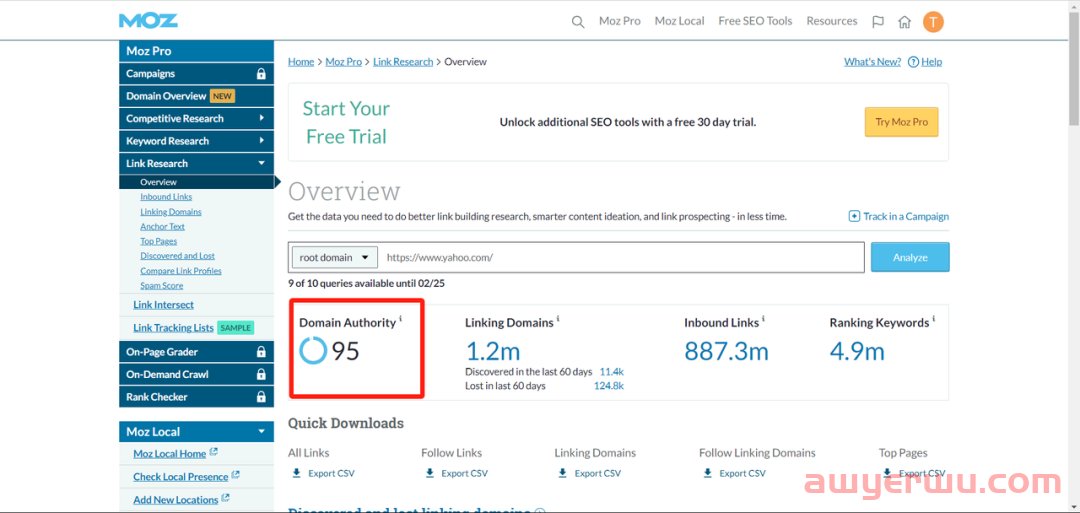
Task: Click Moz Pro in the breadcrumb
Action: coord(344,62)
